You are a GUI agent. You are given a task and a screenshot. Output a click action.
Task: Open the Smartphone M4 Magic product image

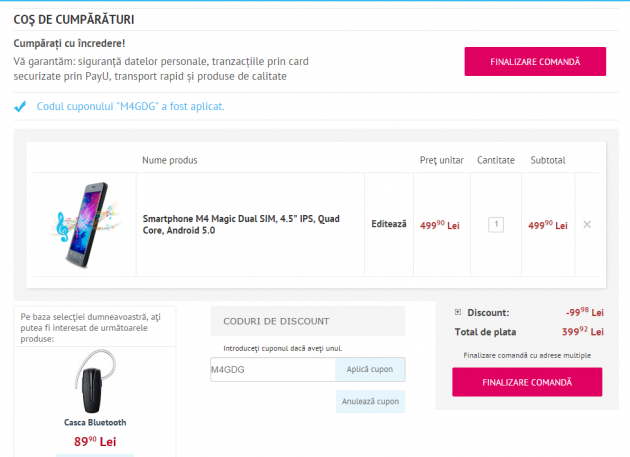pos(84,224)
